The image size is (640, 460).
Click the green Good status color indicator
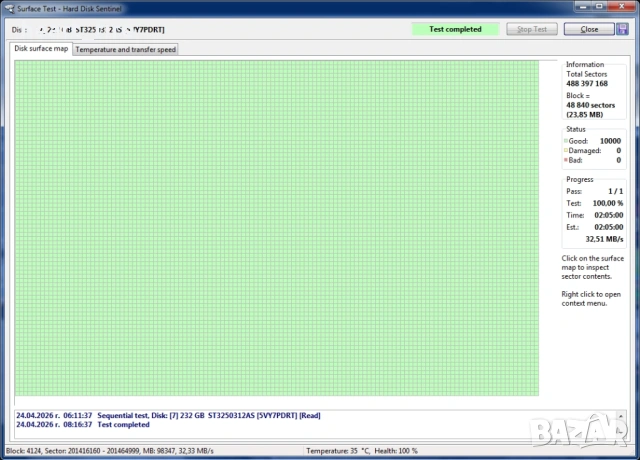pos(566,142)
